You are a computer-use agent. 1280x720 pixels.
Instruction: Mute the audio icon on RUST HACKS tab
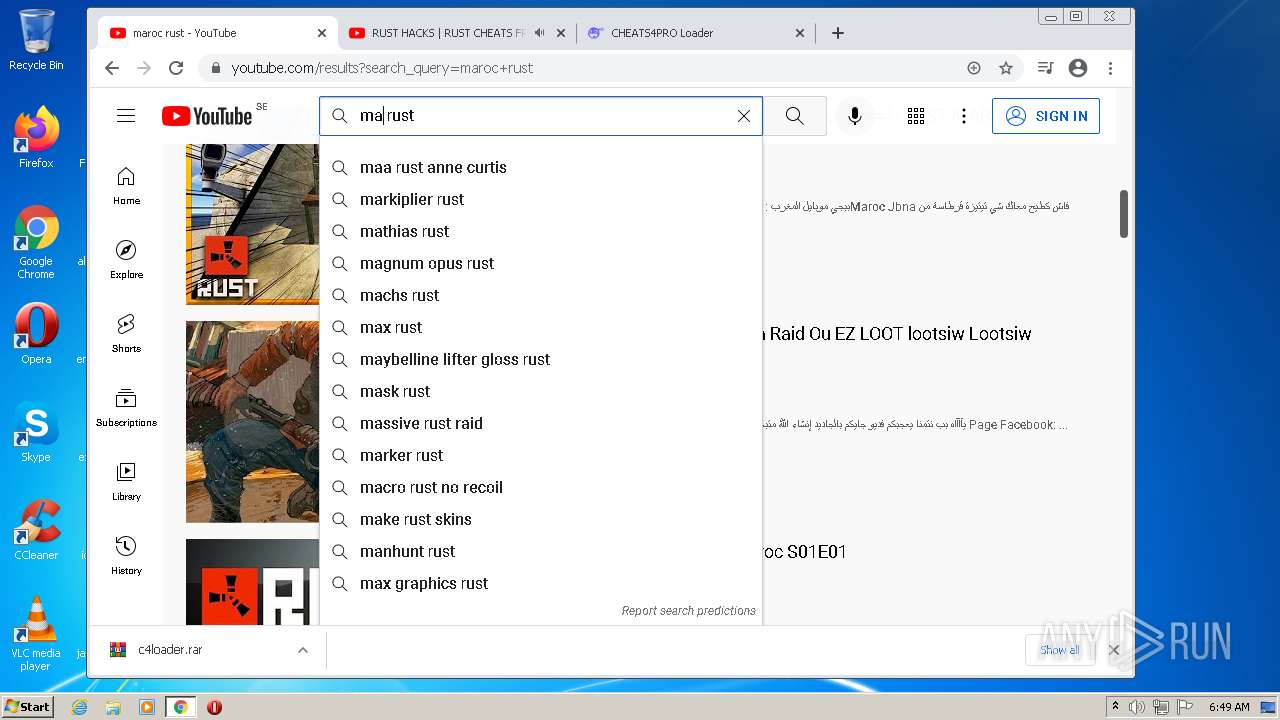pos(540,33)
